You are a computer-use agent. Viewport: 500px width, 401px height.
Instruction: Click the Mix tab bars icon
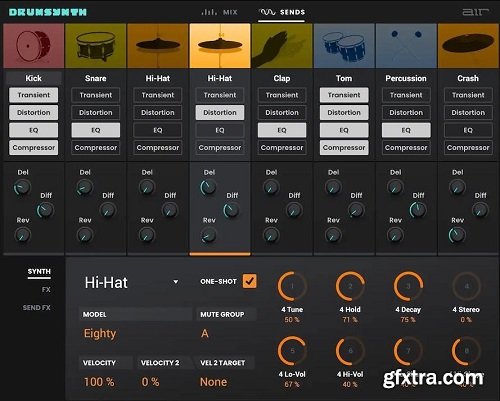[209, 12]
